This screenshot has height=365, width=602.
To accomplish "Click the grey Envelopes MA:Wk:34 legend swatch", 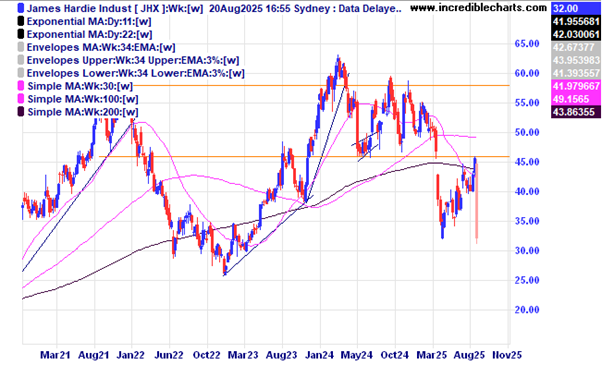I will point(20,47).
